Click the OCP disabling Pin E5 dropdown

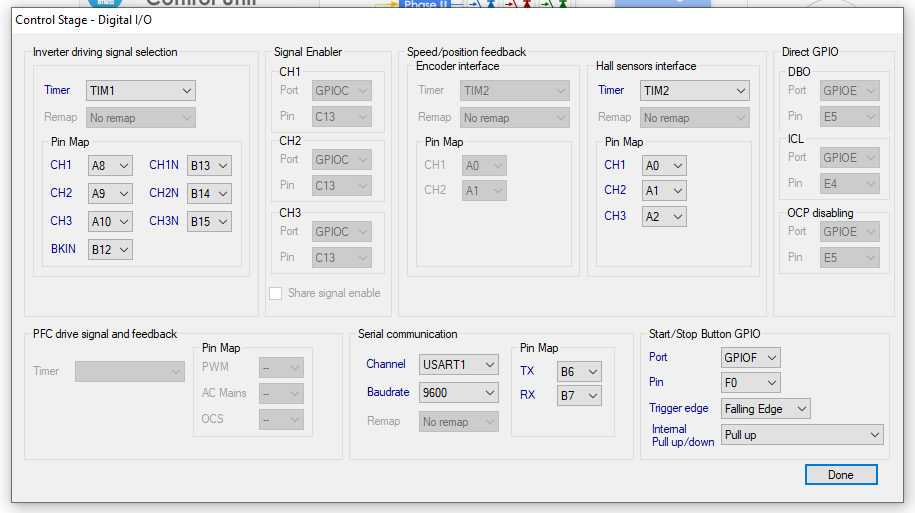[850, 257]
